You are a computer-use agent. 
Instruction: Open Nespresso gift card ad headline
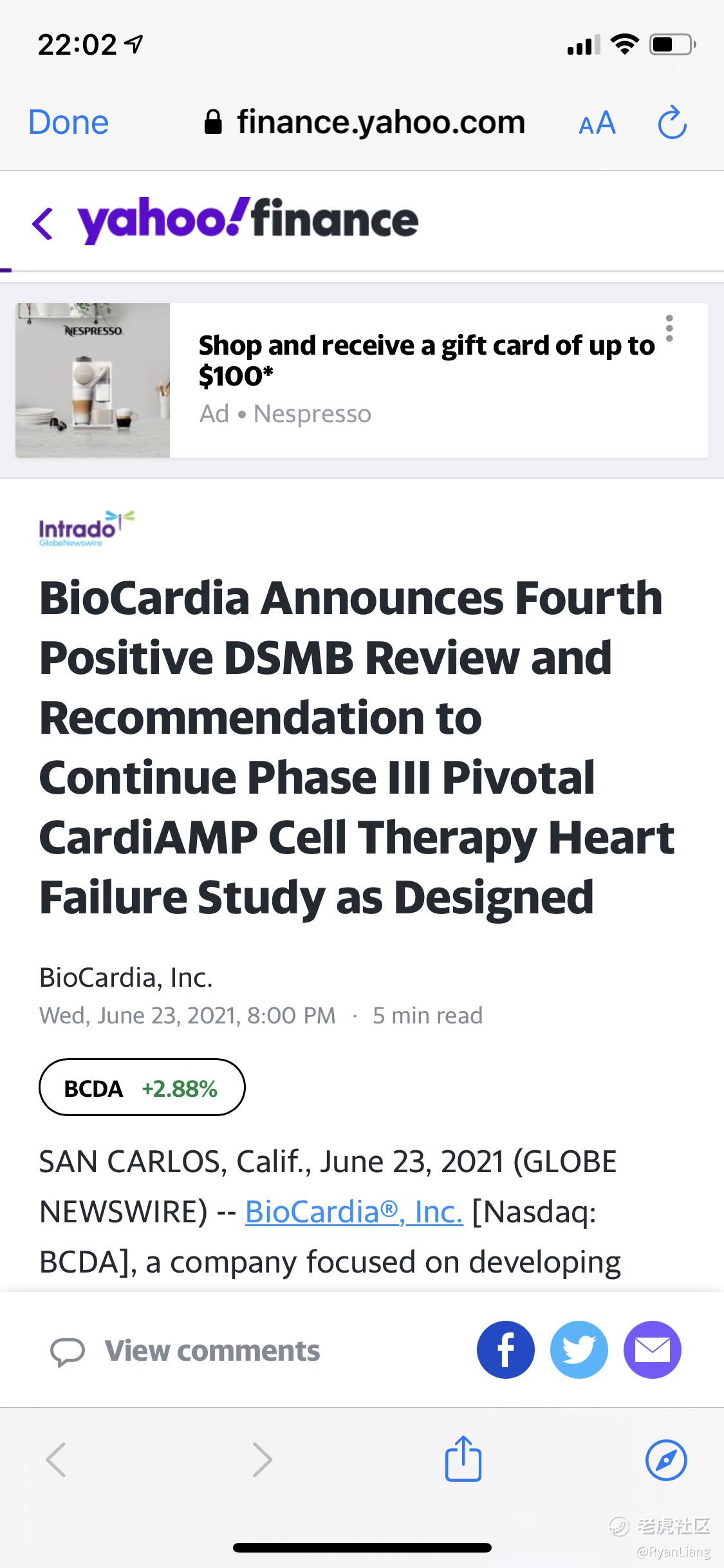click(x=426, y=360)
